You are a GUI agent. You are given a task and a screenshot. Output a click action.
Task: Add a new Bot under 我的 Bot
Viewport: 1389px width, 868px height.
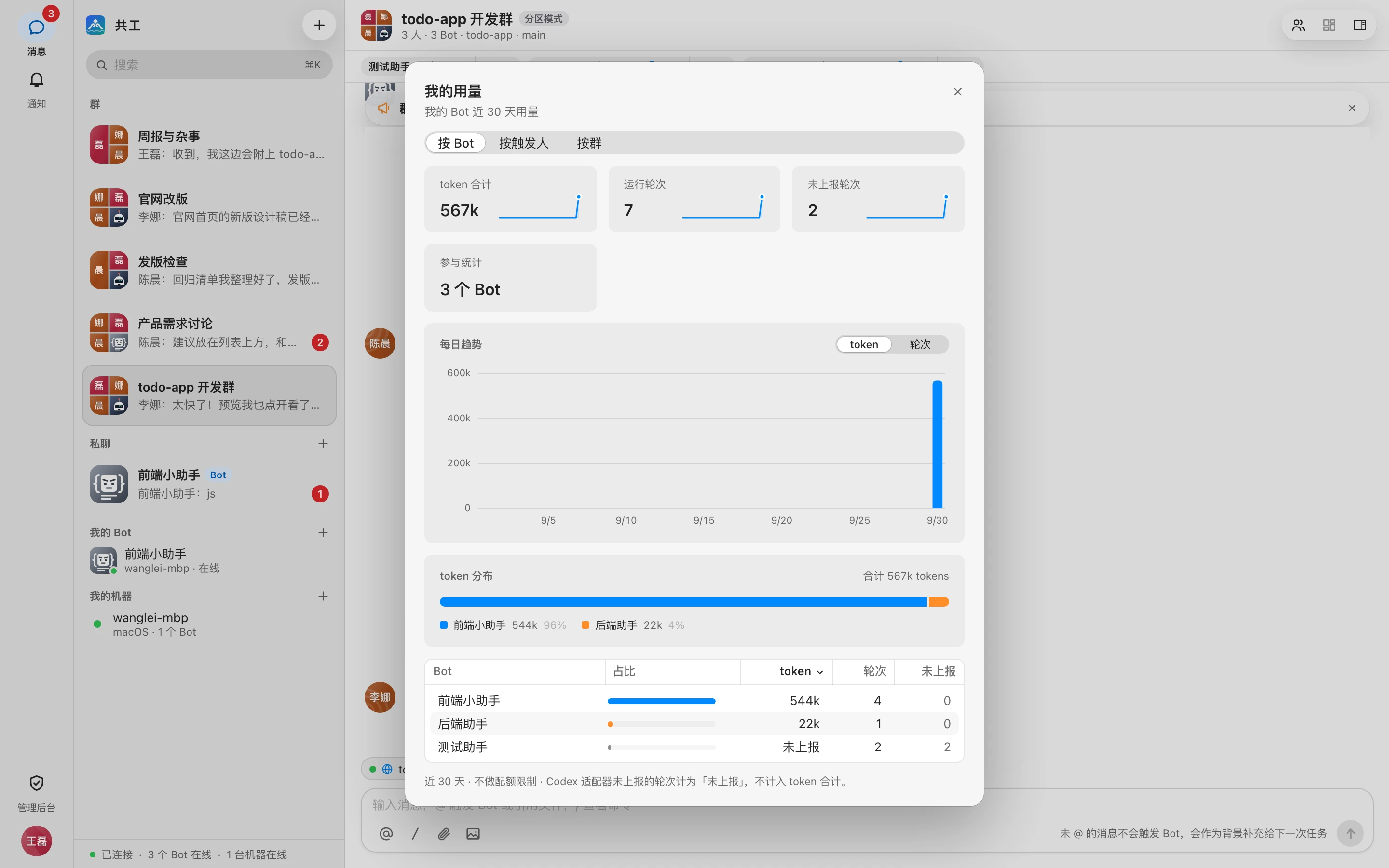pos(323,533)
